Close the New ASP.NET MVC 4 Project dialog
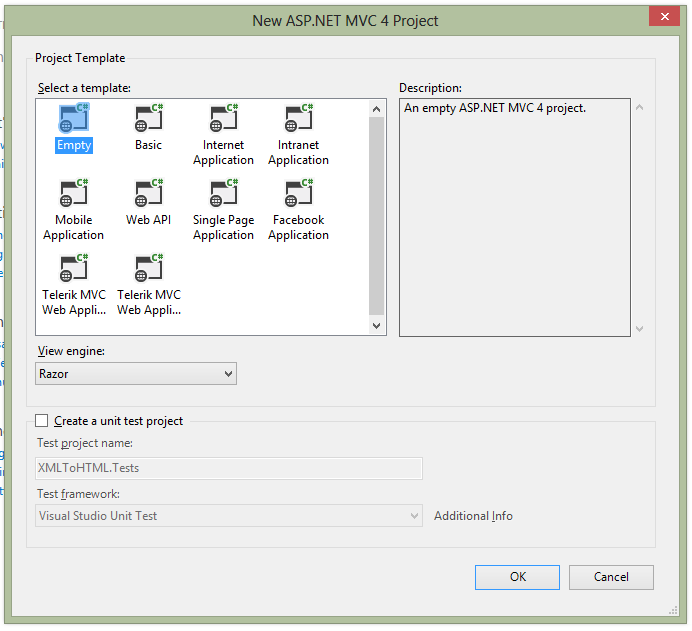Screen dimensions: 692x631 664,17
